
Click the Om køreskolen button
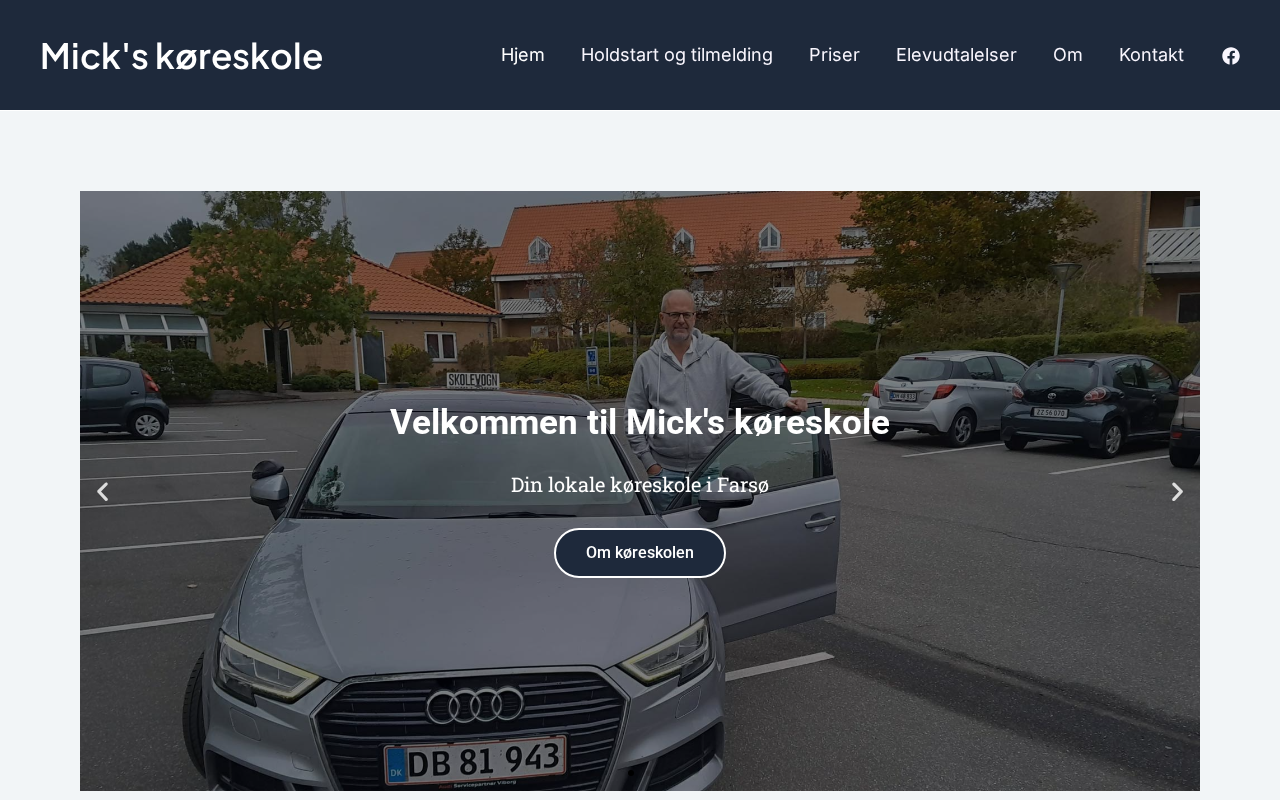(640, 553)
